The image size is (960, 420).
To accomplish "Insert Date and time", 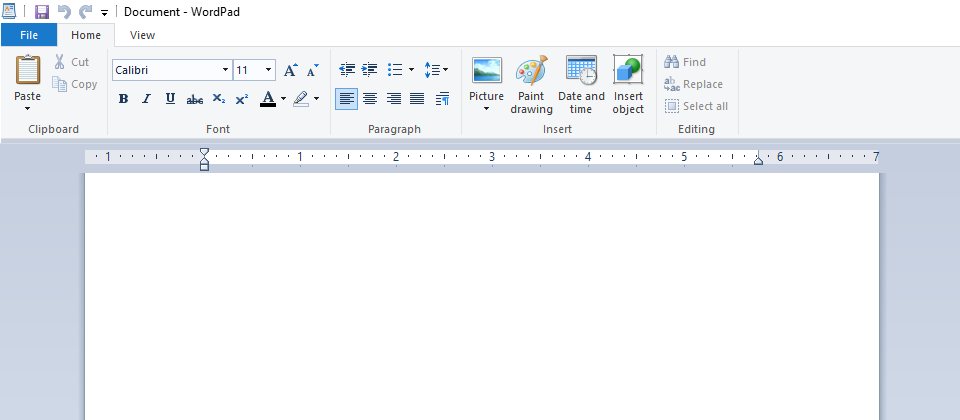I will click(581, 85).
